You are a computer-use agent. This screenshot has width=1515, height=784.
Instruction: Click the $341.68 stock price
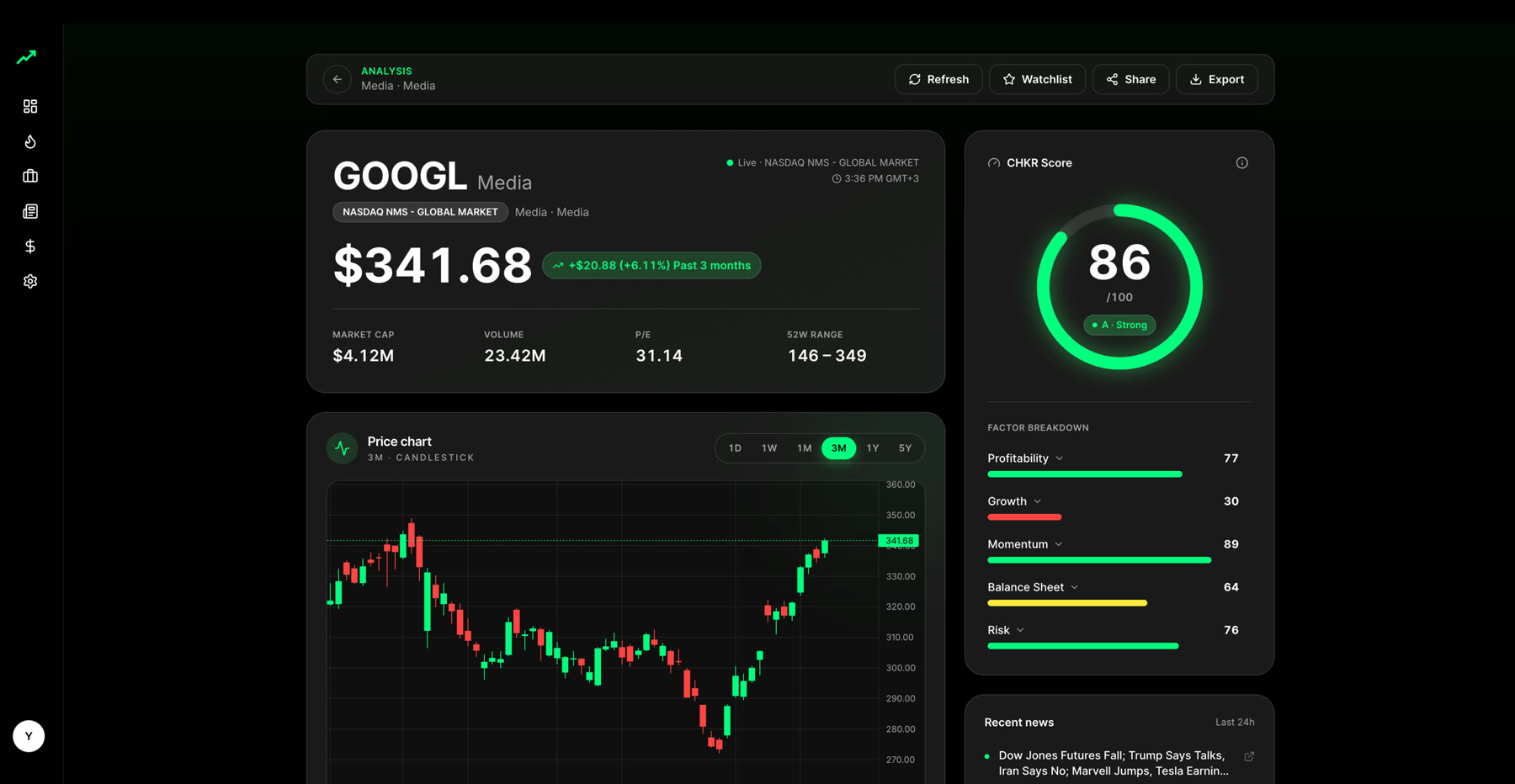point(433,266)
